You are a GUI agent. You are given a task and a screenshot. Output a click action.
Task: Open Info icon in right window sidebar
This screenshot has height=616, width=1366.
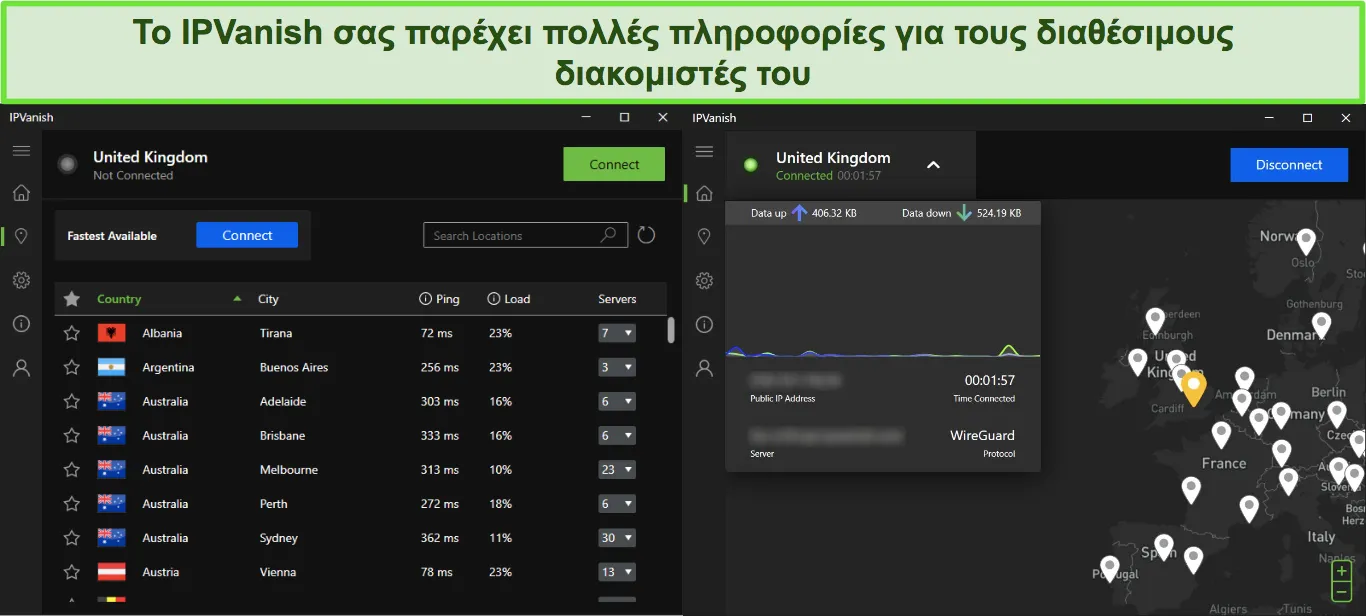[x=704, y=324]
